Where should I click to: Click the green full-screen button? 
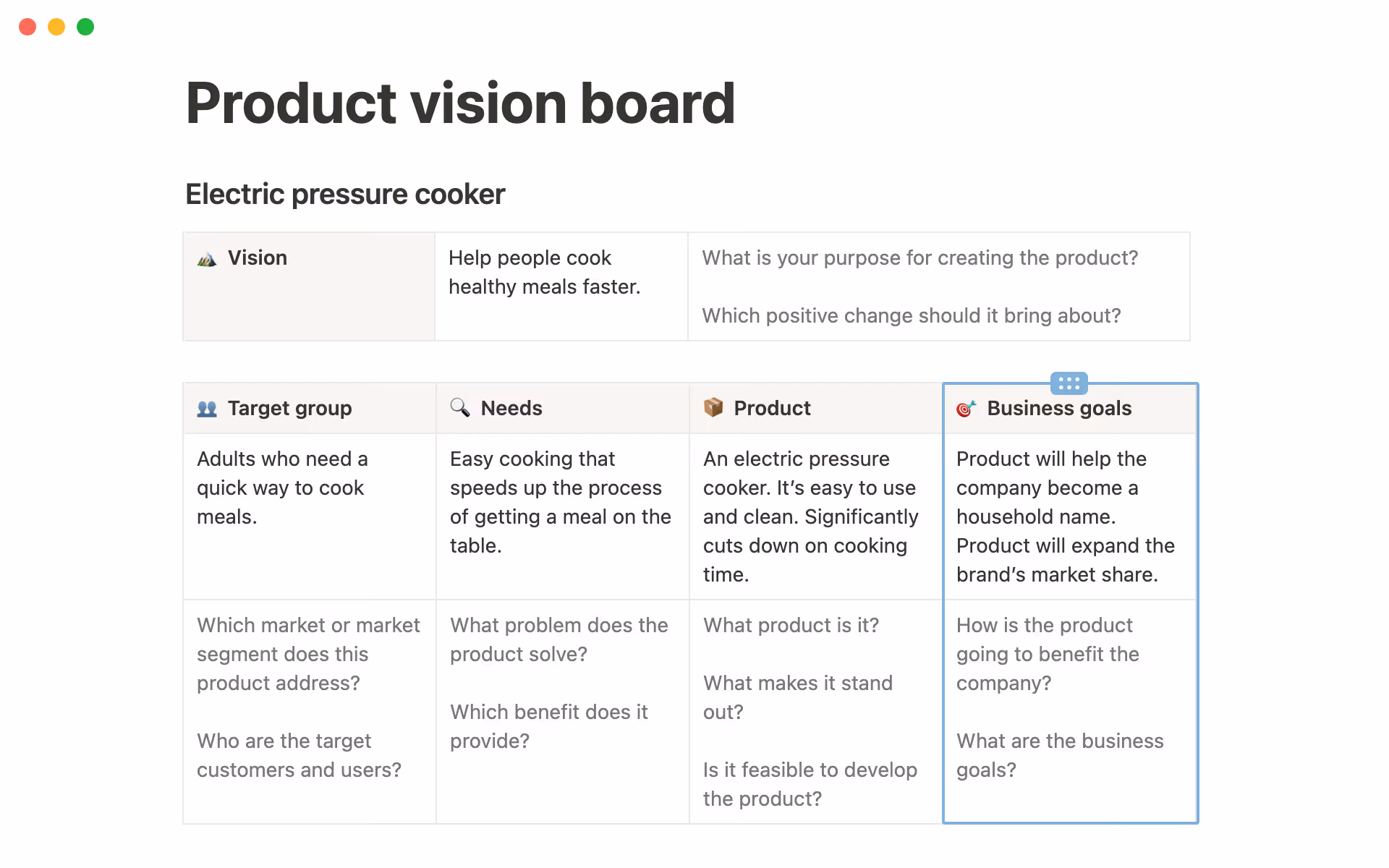pos(85,27)
